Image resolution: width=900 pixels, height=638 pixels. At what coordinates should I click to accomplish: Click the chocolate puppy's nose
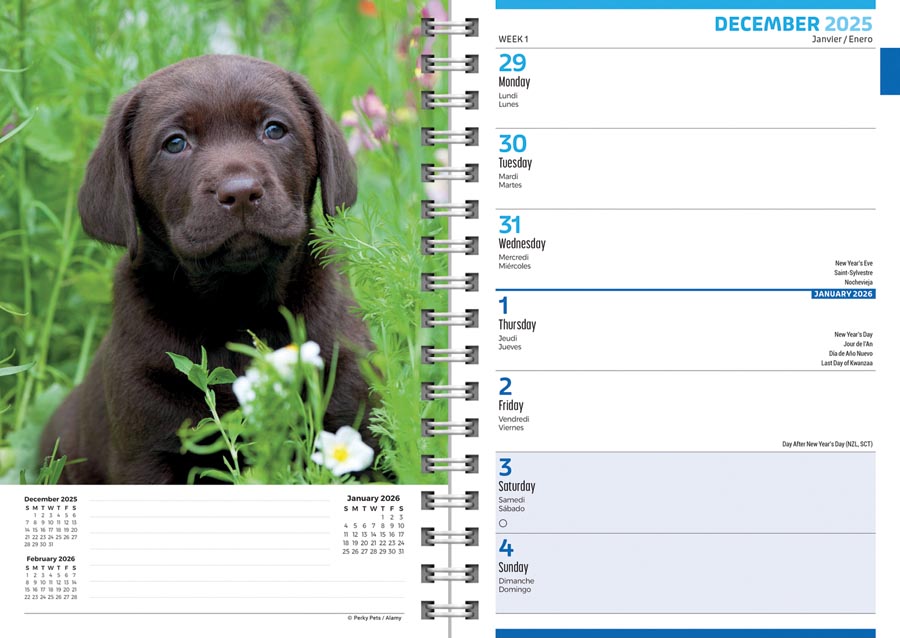pos(239,192)
